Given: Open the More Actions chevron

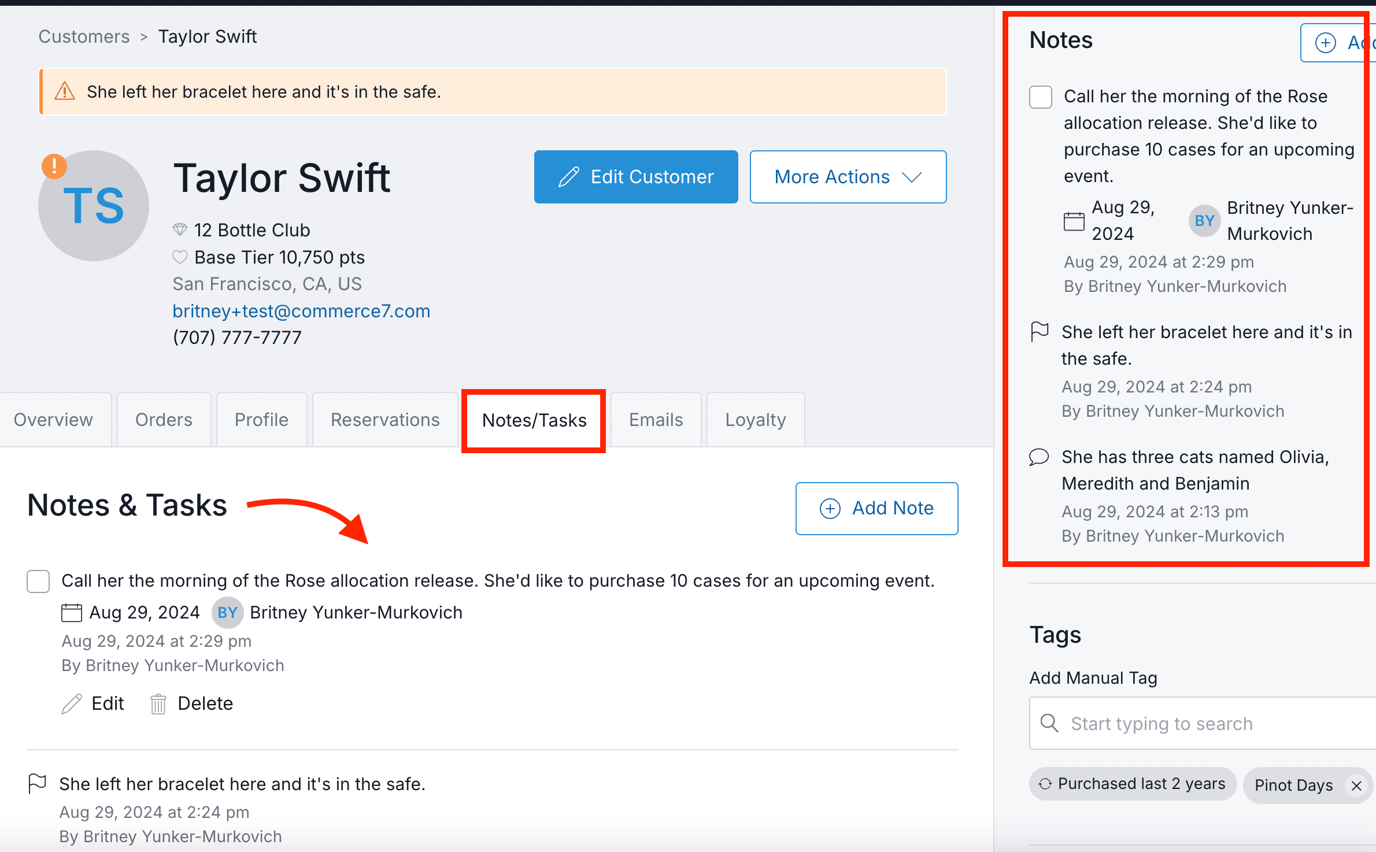Looking at the screenshot, I should click(x=911, y=177).
